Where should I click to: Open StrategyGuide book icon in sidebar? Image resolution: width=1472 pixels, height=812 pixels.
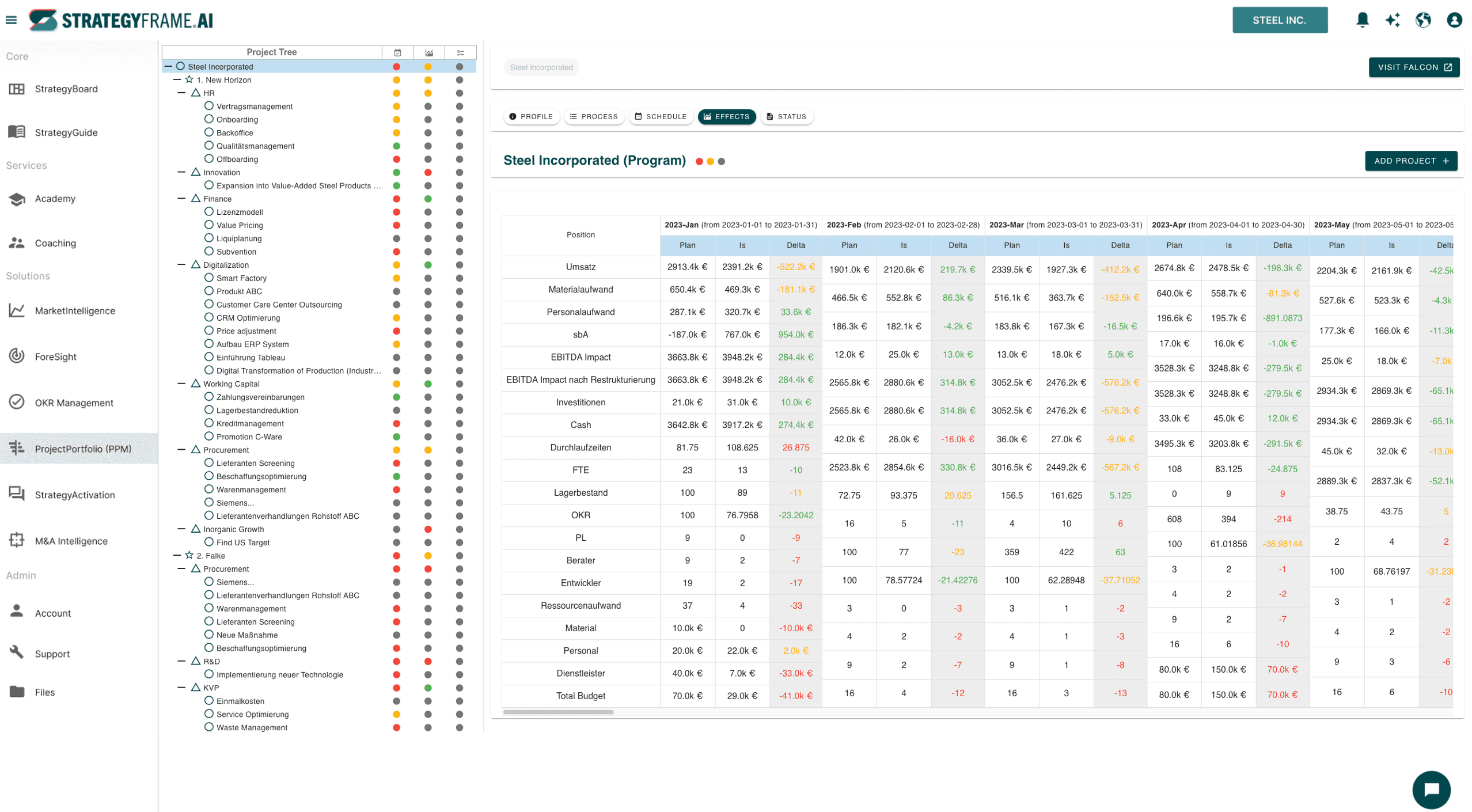tap(17, 132)
